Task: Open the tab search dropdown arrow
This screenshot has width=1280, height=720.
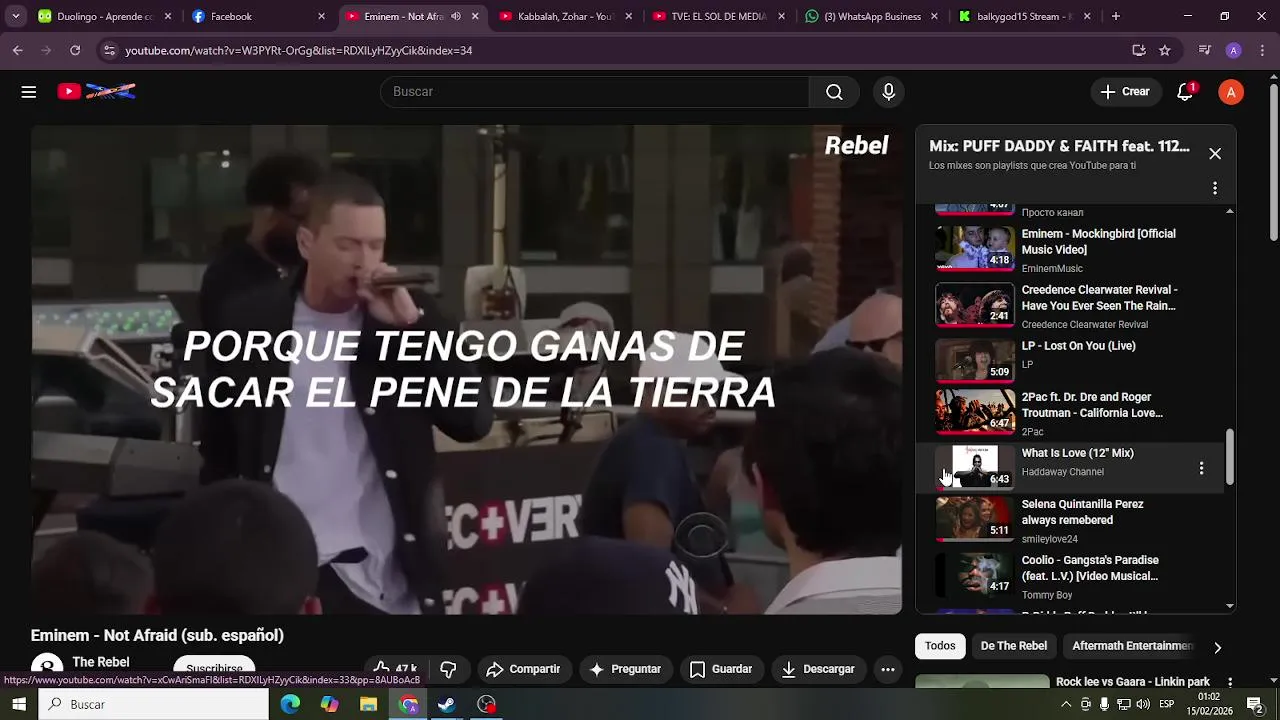Action: (x=15, y=16)
